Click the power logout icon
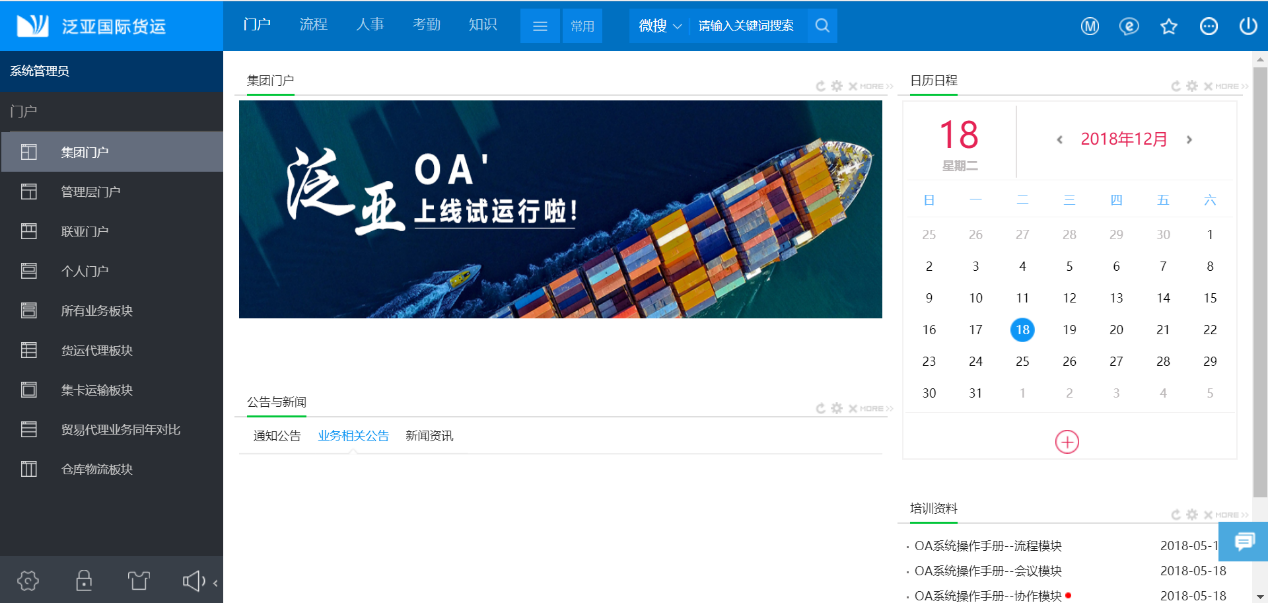 [1248, 26]
